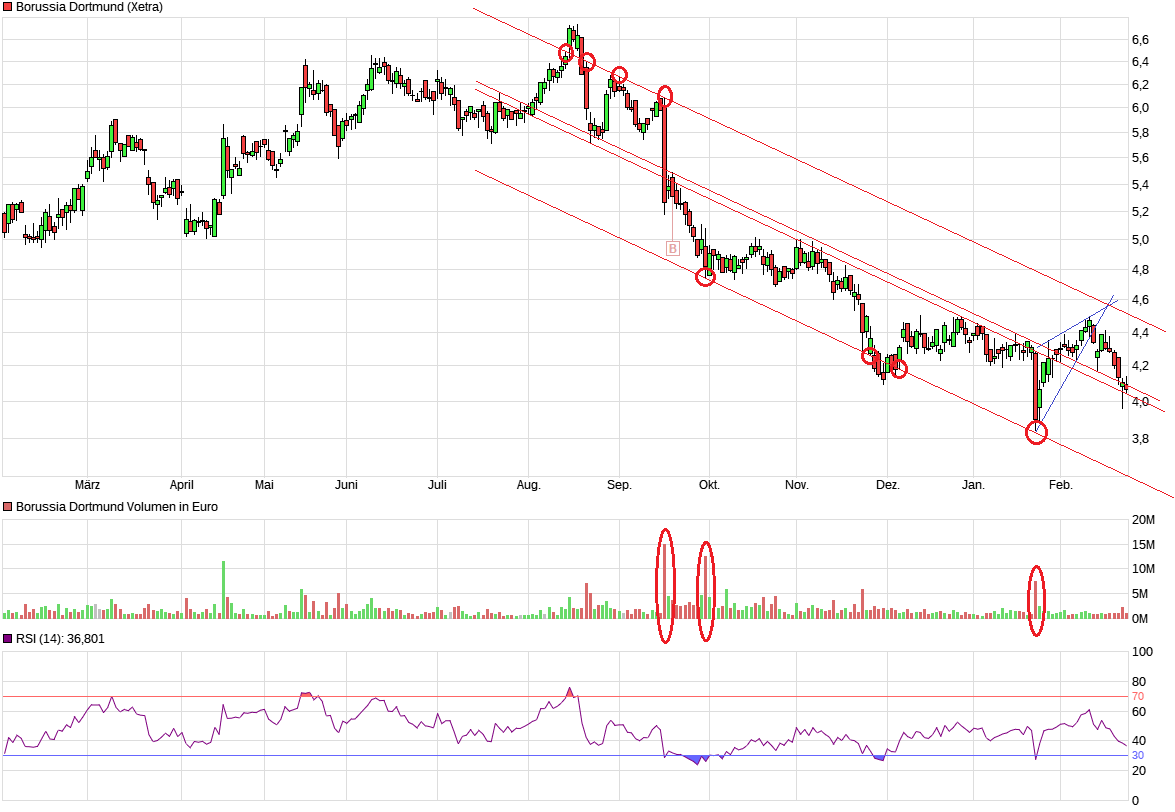
Task: Click the 5M volume axis label
Action: 1140,594
